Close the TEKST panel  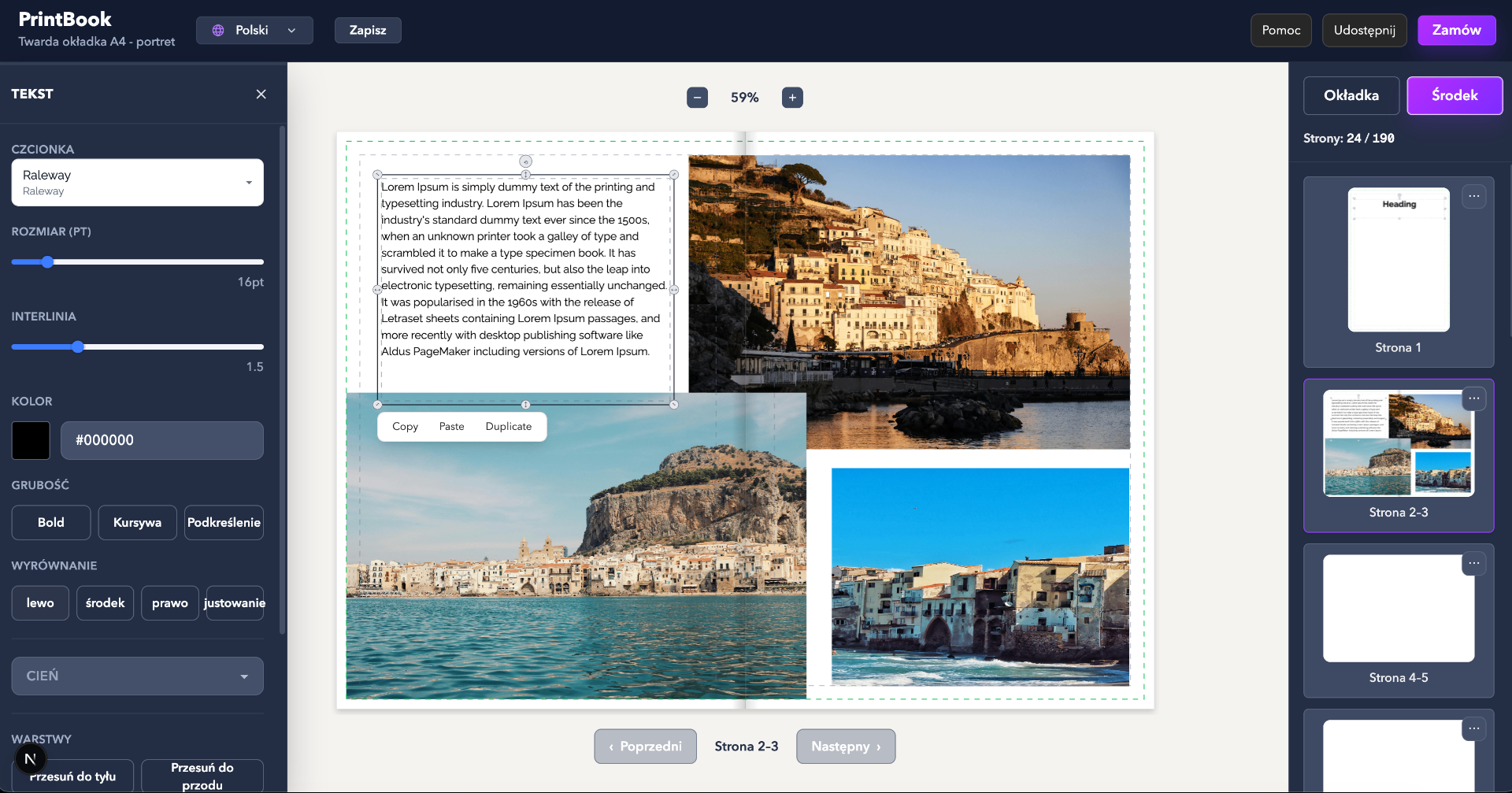coord(261,94)
